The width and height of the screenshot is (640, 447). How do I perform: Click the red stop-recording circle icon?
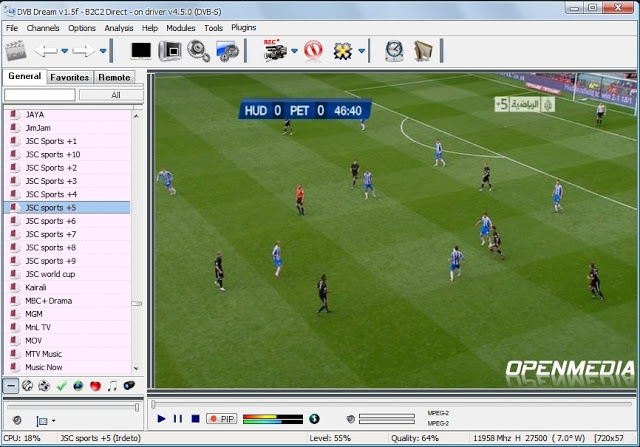coord(313,50)
